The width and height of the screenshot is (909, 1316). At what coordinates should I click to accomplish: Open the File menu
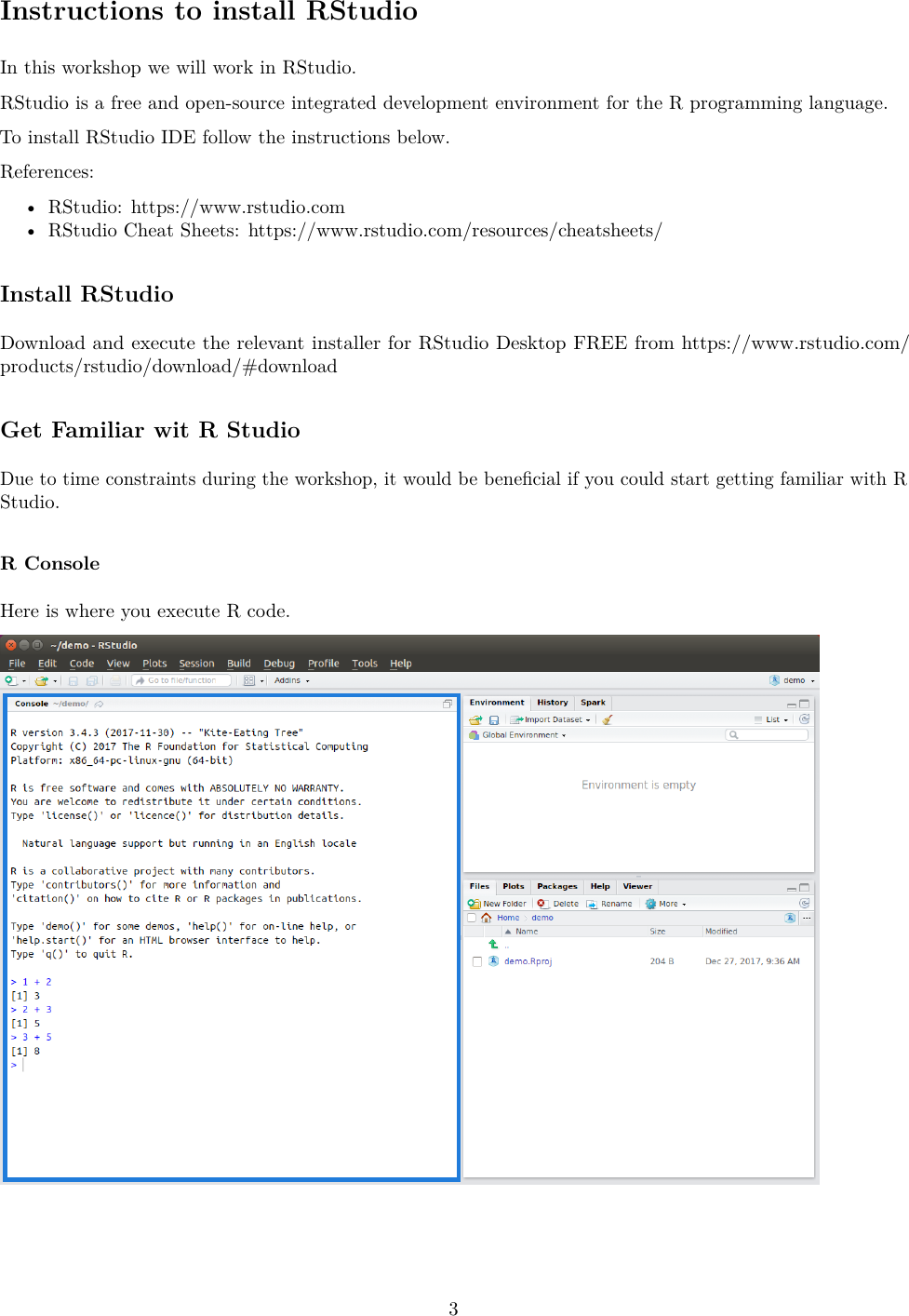[17, 664]
